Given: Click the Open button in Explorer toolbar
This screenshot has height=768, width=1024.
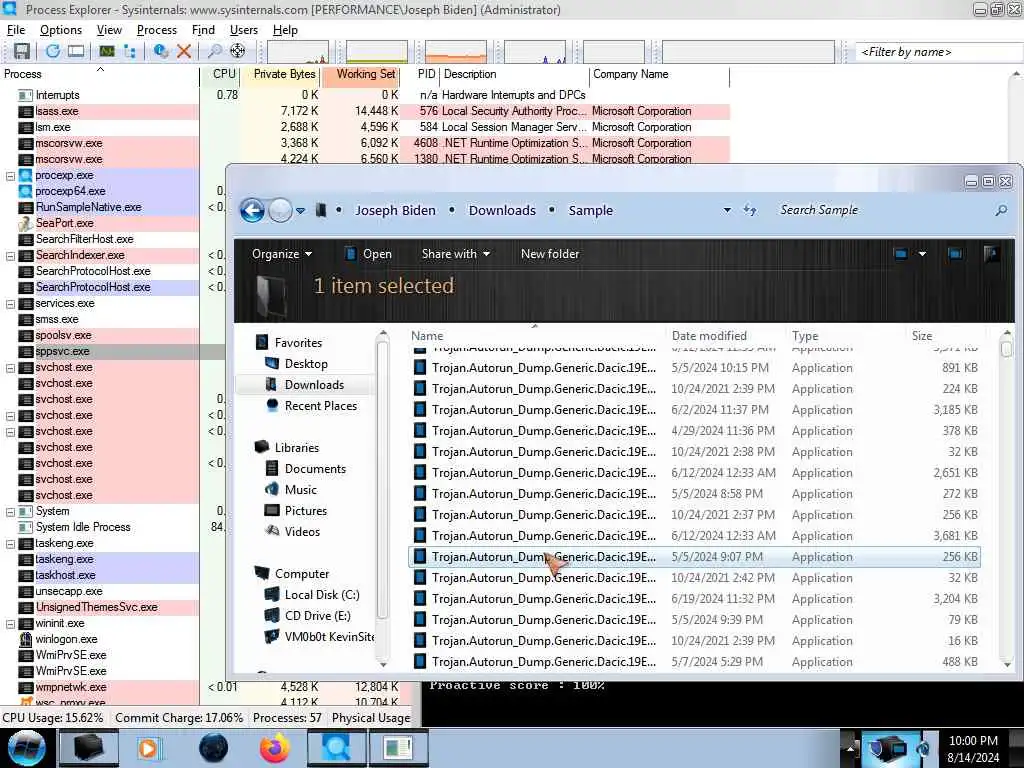Looking at the screenshot, I should (x=368, y=254).
